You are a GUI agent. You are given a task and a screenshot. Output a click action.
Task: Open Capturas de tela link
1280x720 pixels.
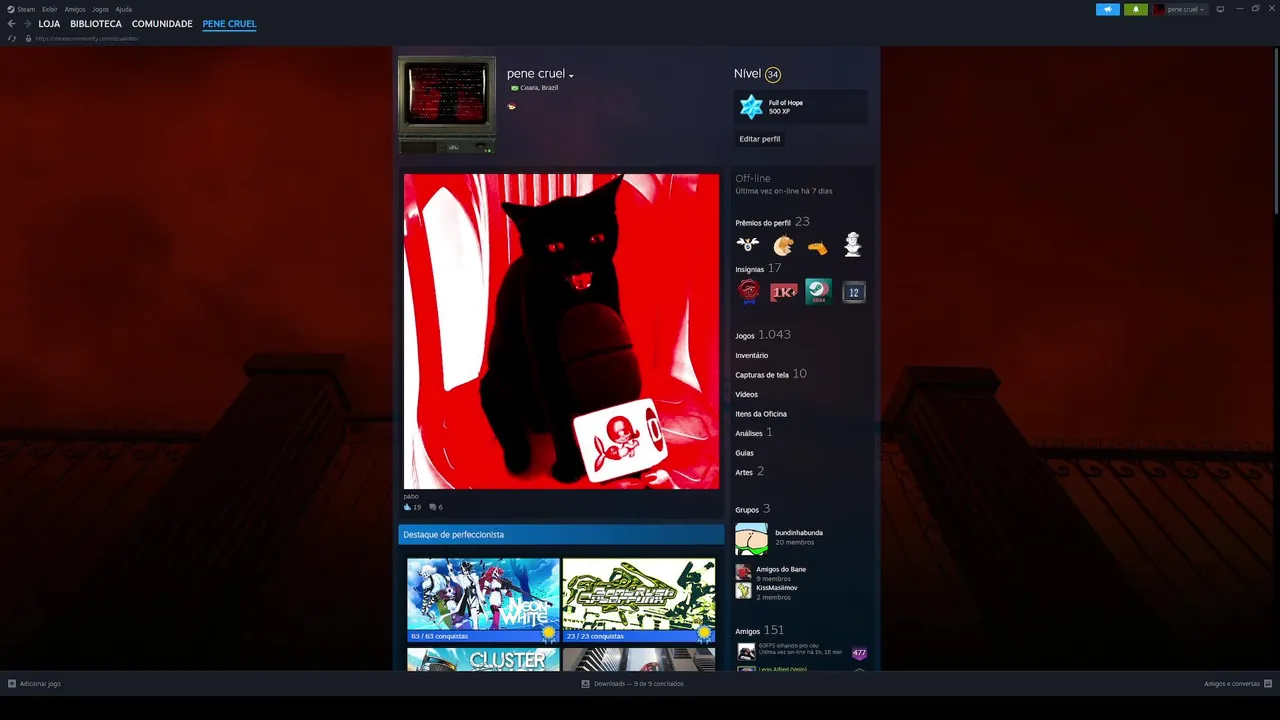click(762, 375)
